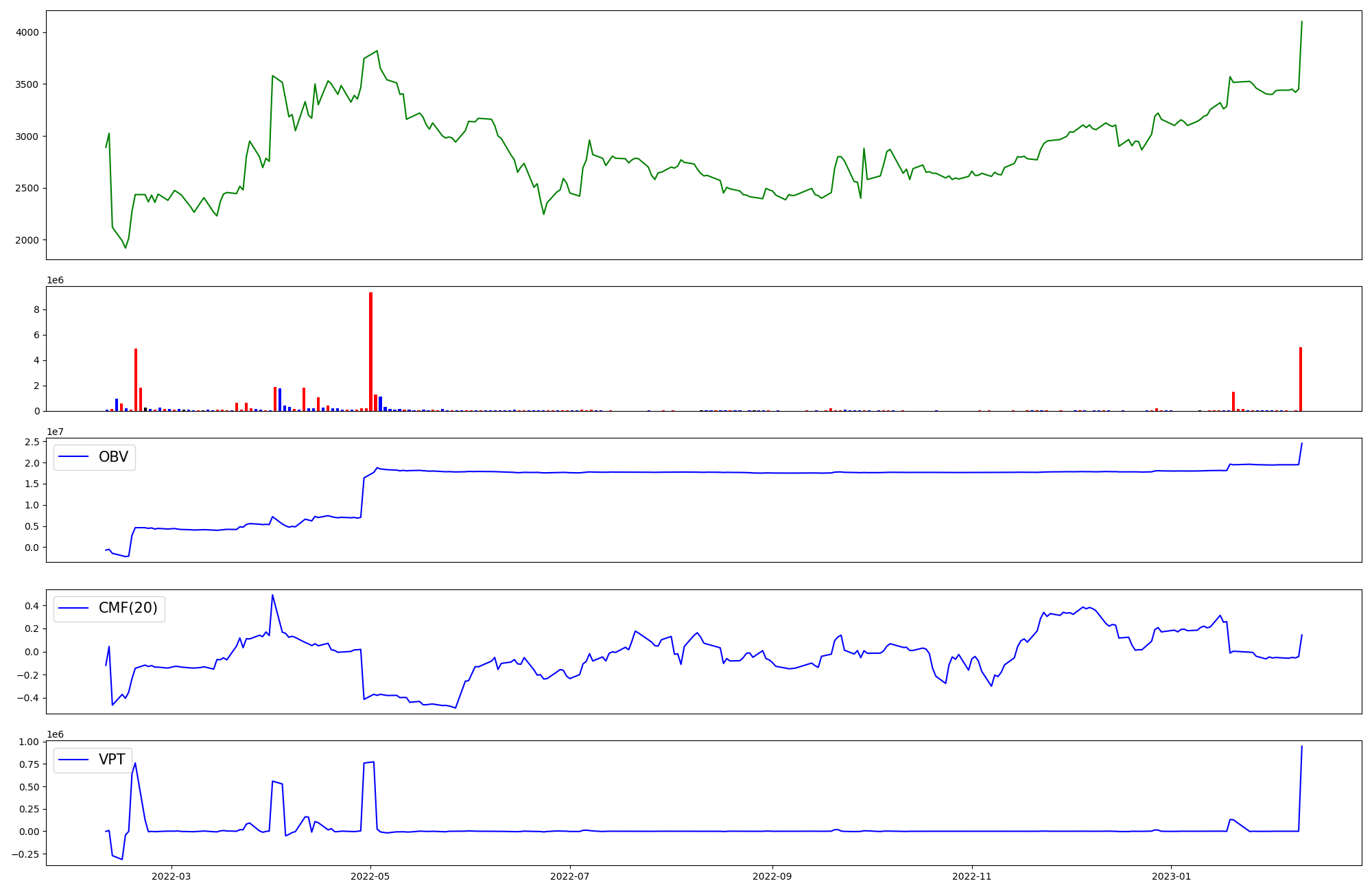1372x892 pixels.
Task: Click the 0.4 label on CMF axis
Action: (x=33, y=606)
